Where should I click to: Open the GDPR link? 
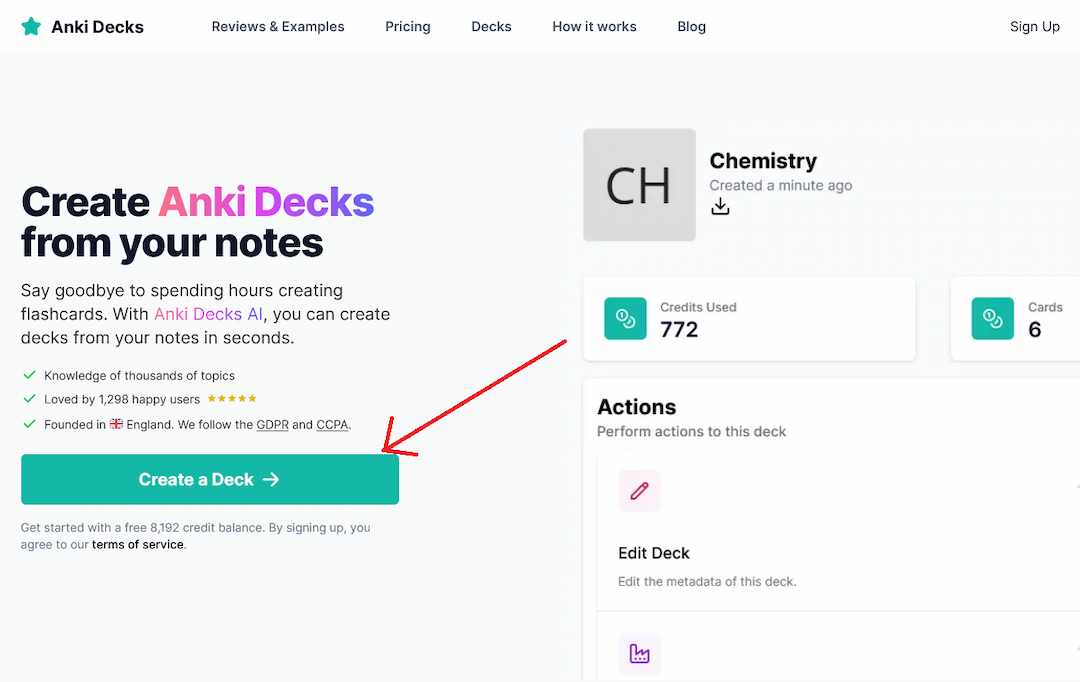(x=273, y=424)
